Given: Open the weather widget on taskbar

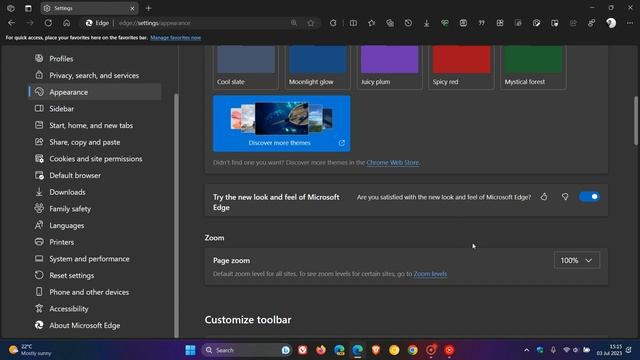Looking at the screenshot, I should point(31,350).
